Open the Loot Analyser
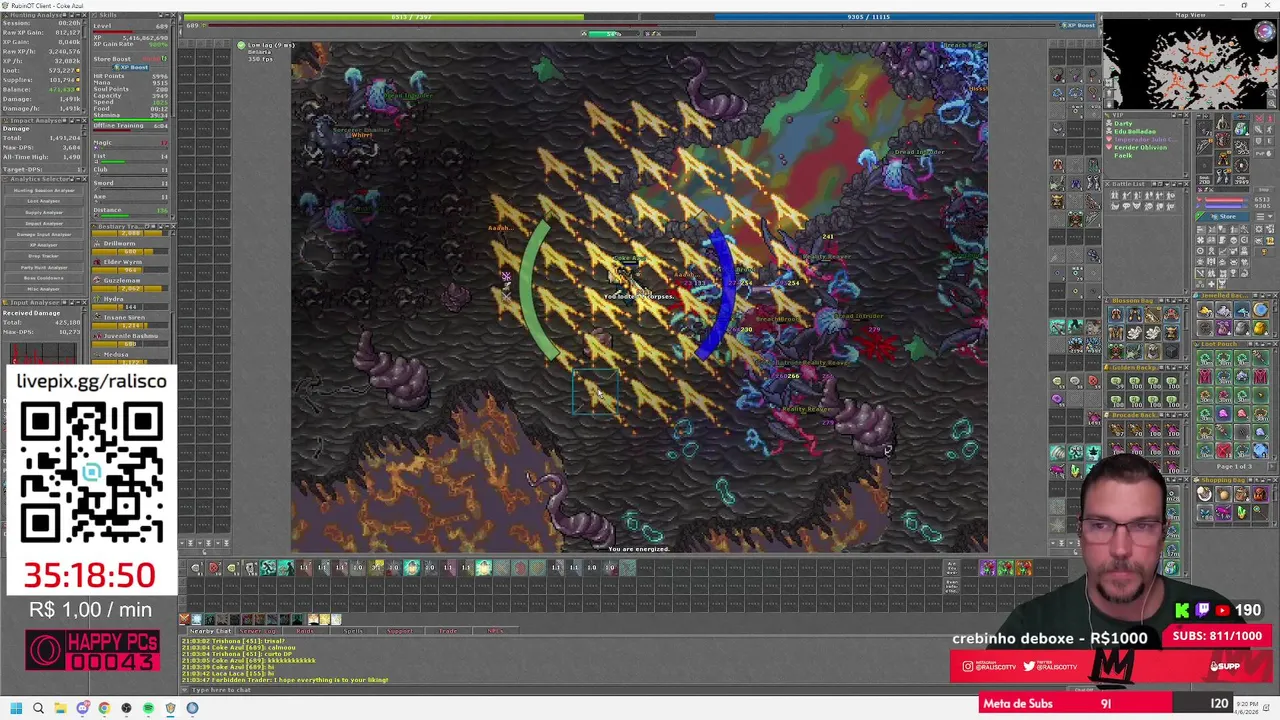Image resolution: width=1280 pixels, height=720 pixels. pos(43,201)
